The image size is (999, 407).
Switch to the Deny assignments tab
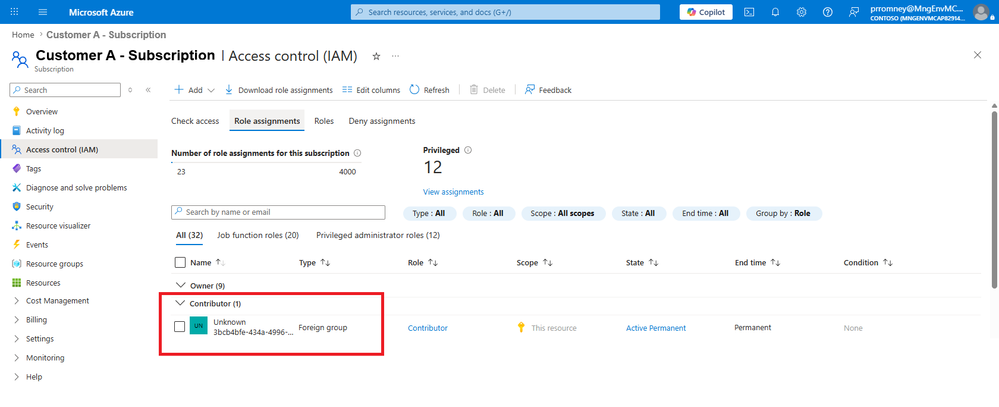coord(382,121)
